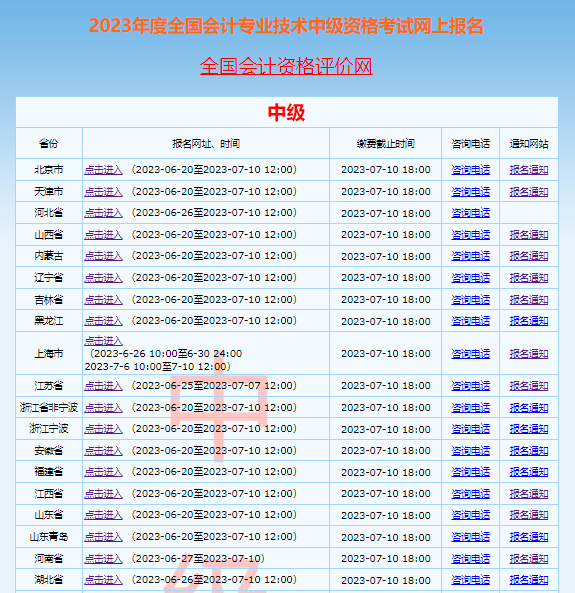Open 咨询电话 link for 安徽省
This screenshot has width=575, height=593.
click(470, 451)
